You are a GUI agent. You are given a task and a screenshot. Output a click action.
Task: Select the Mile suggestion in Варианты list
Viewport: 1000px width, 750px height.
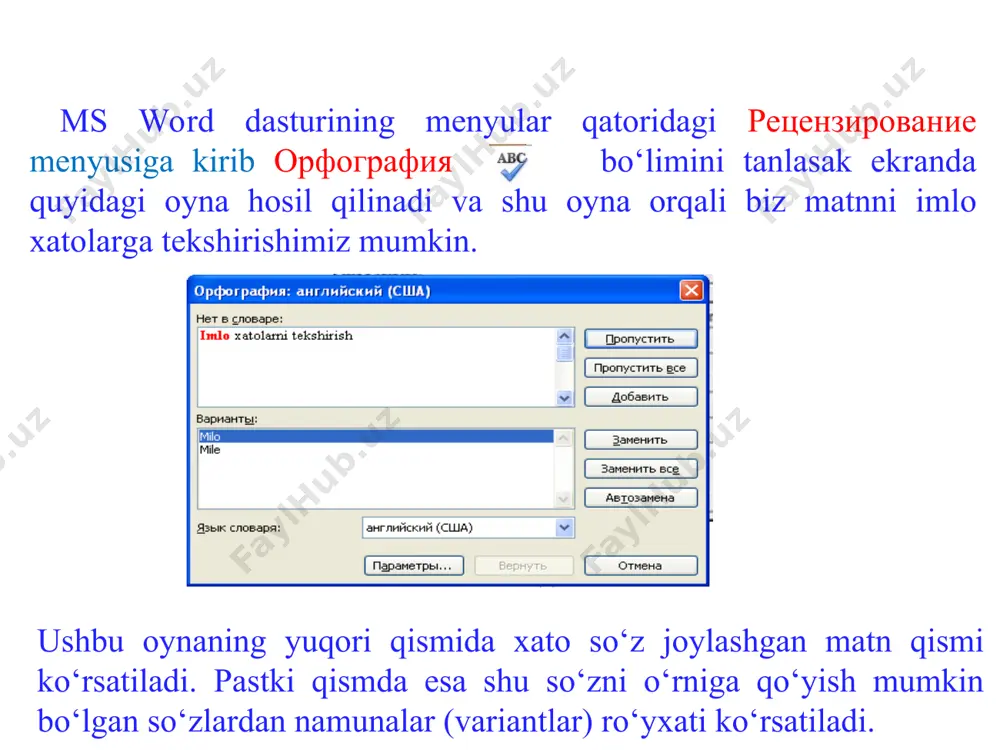[375, 450]
